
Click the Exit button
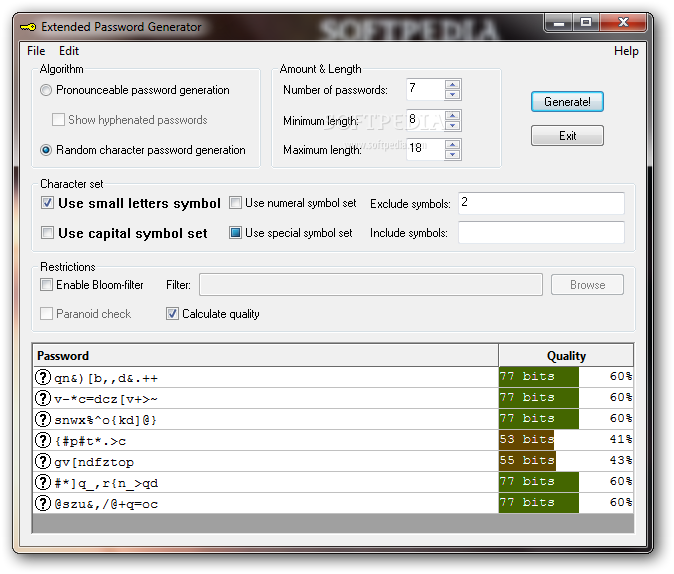567,136
